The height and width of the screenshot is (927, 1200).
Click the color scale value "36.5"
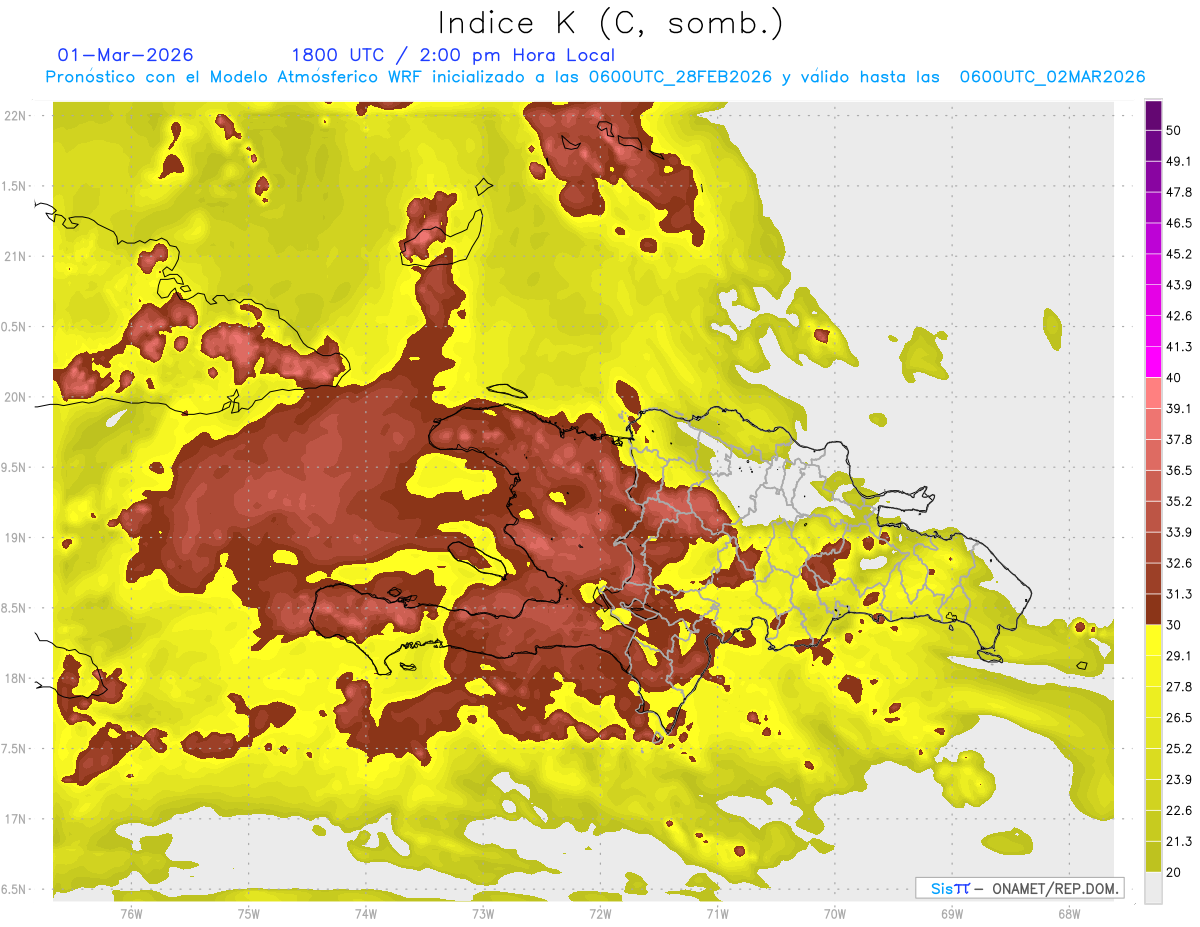point(1179,470)
